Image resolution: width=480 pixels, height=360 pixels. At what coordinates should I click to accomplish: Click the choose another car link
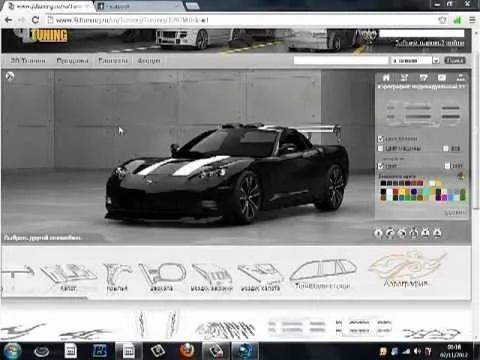coord(43,238)
